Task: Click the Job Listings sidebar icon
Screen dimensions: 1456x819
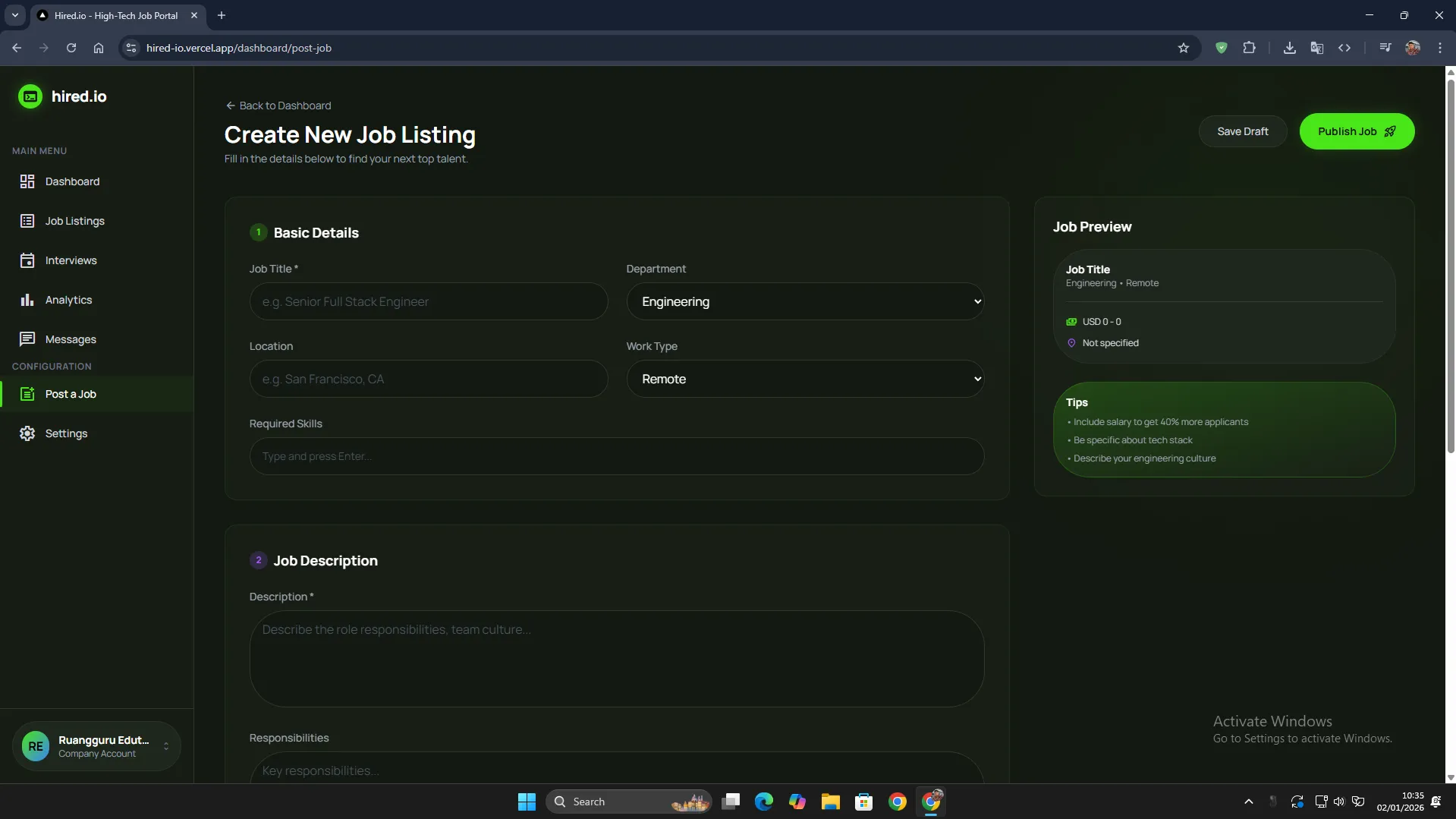Action: (27, 221)
